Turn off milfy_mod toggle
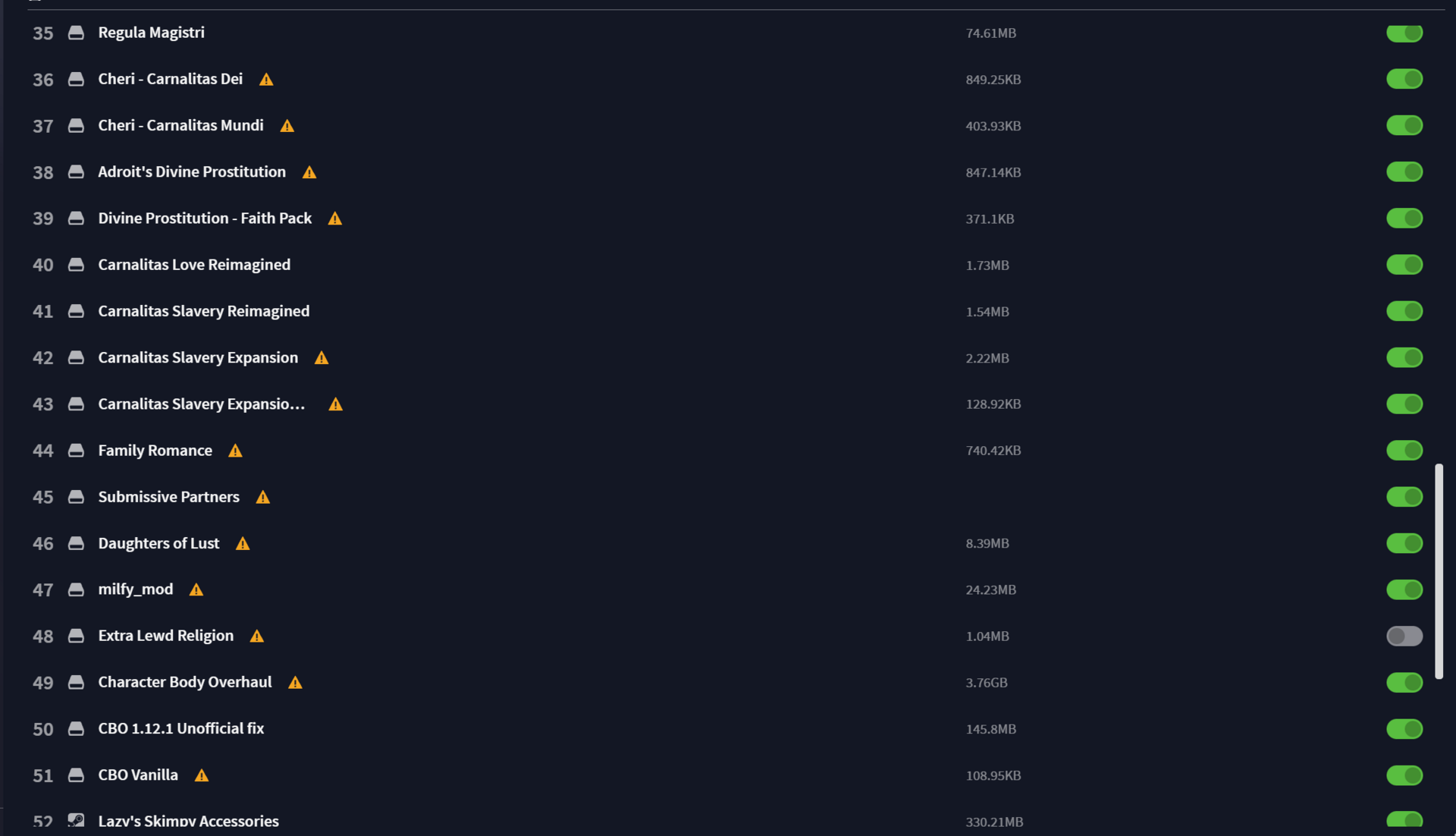Screen dimensions: 1456x836 click(1404, 589)
